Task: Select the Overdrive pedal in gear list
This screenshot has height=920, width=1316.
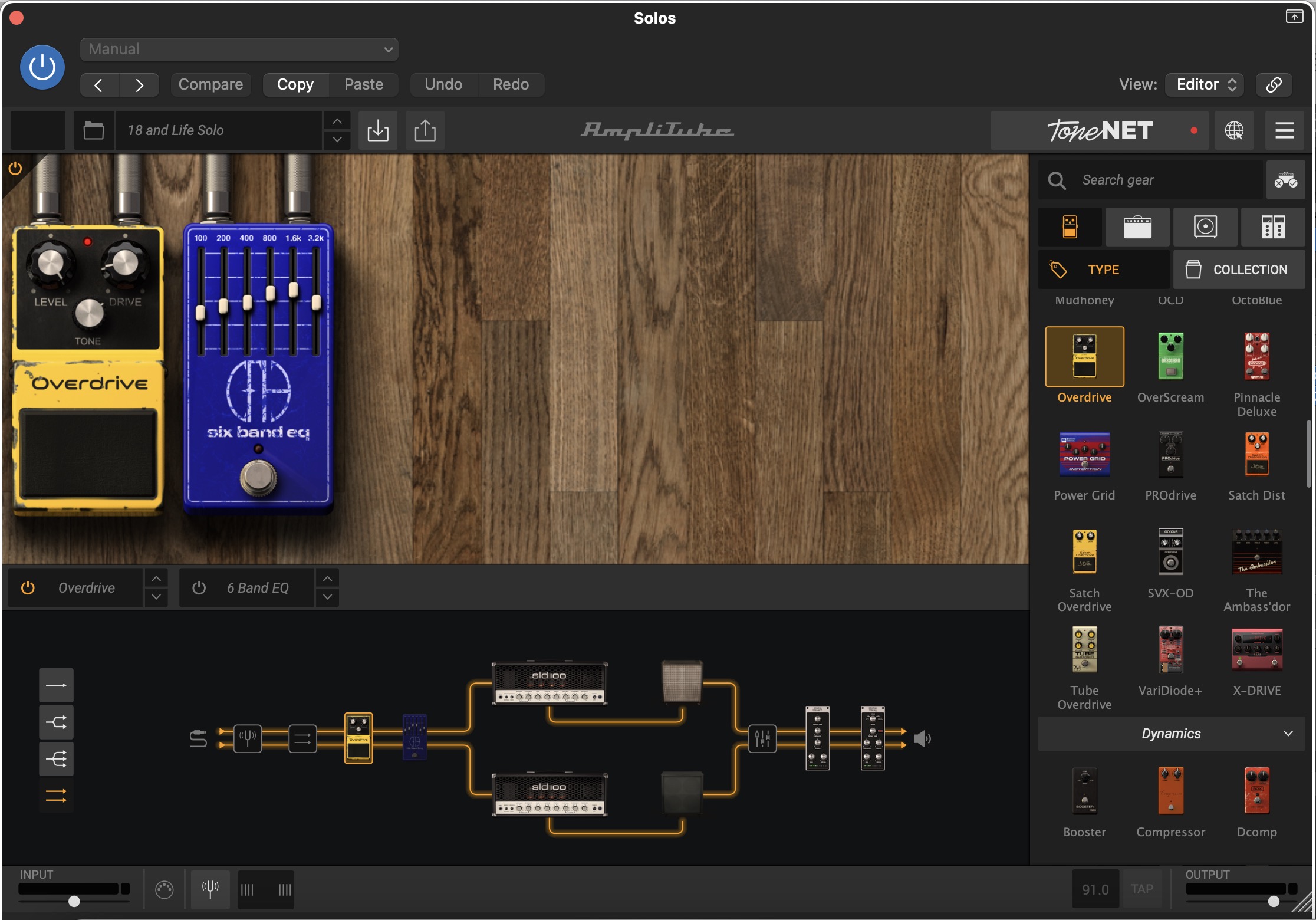Action: (x=1084, y=357)
